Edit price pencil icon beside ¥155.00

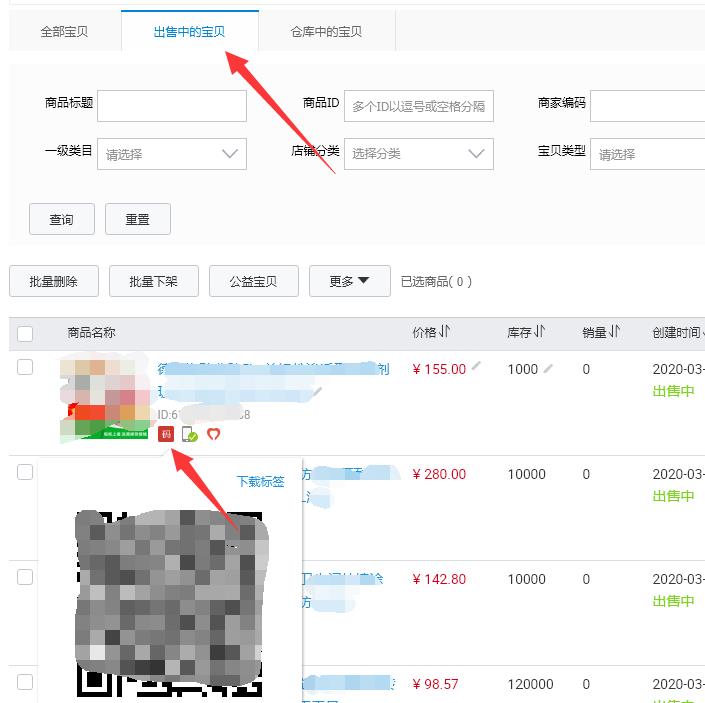coord(477,368)
